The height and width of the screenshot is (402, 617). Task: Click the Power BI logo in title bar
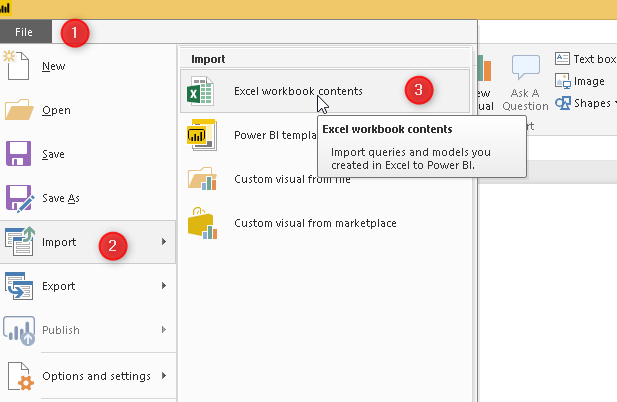pos(5,8)
